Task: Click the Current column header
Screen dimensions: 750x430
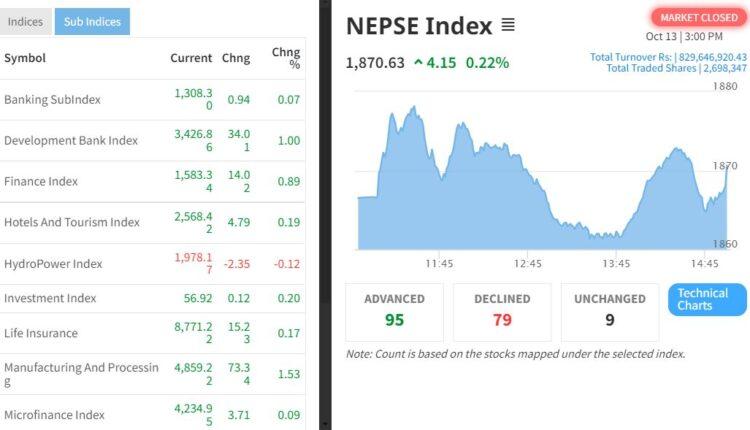Action: point(191,58)
